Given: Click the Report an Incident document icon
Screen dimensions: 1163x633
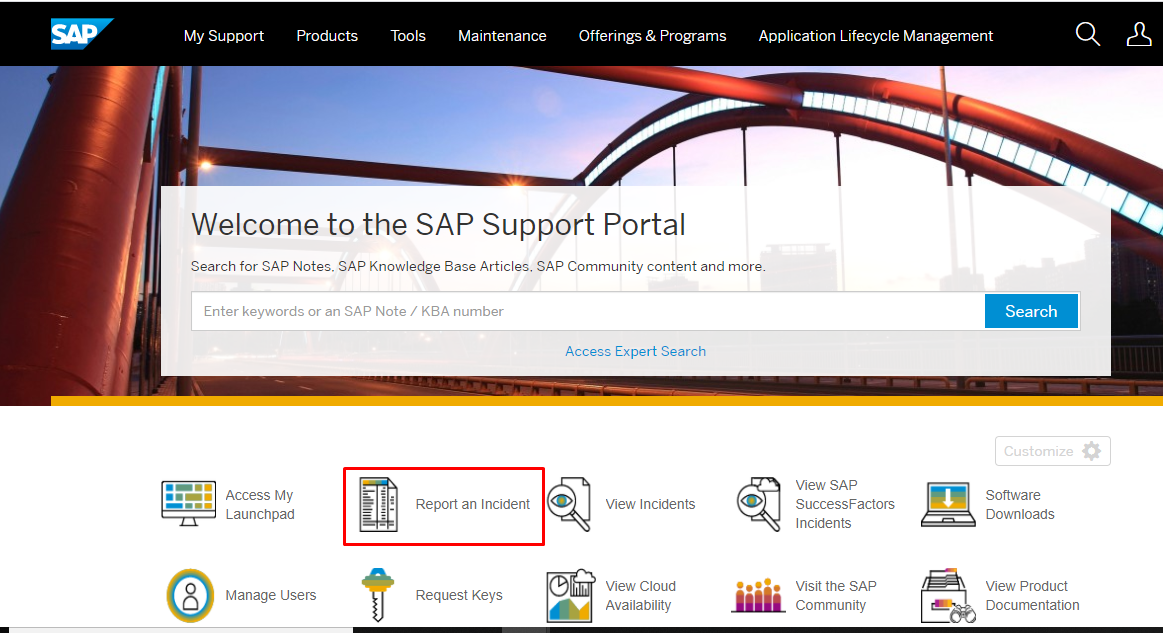Looking at the screenshot, I should 378,505.
